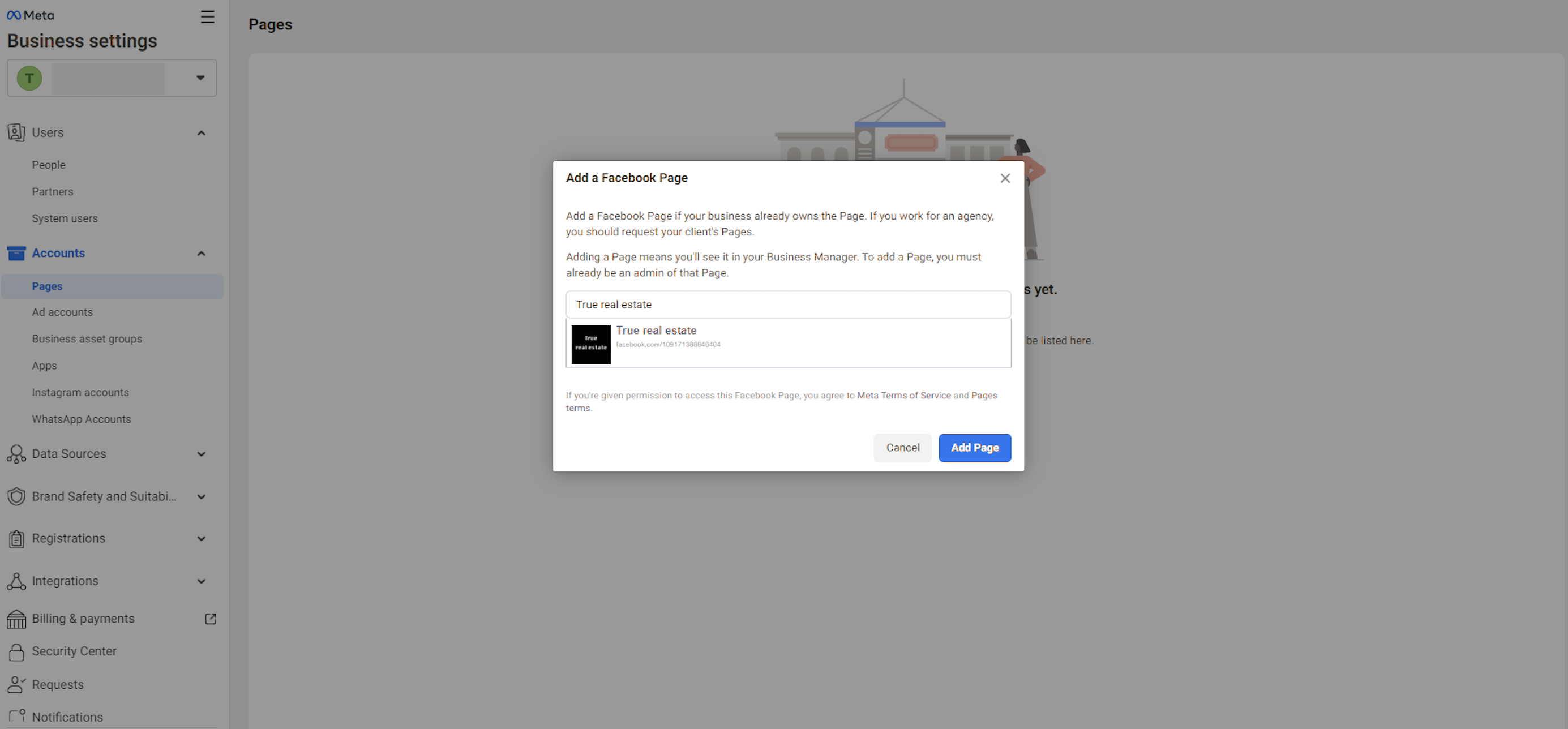
Task: Click the facebook.com page URL text
Action: click(x=668, y=345)
